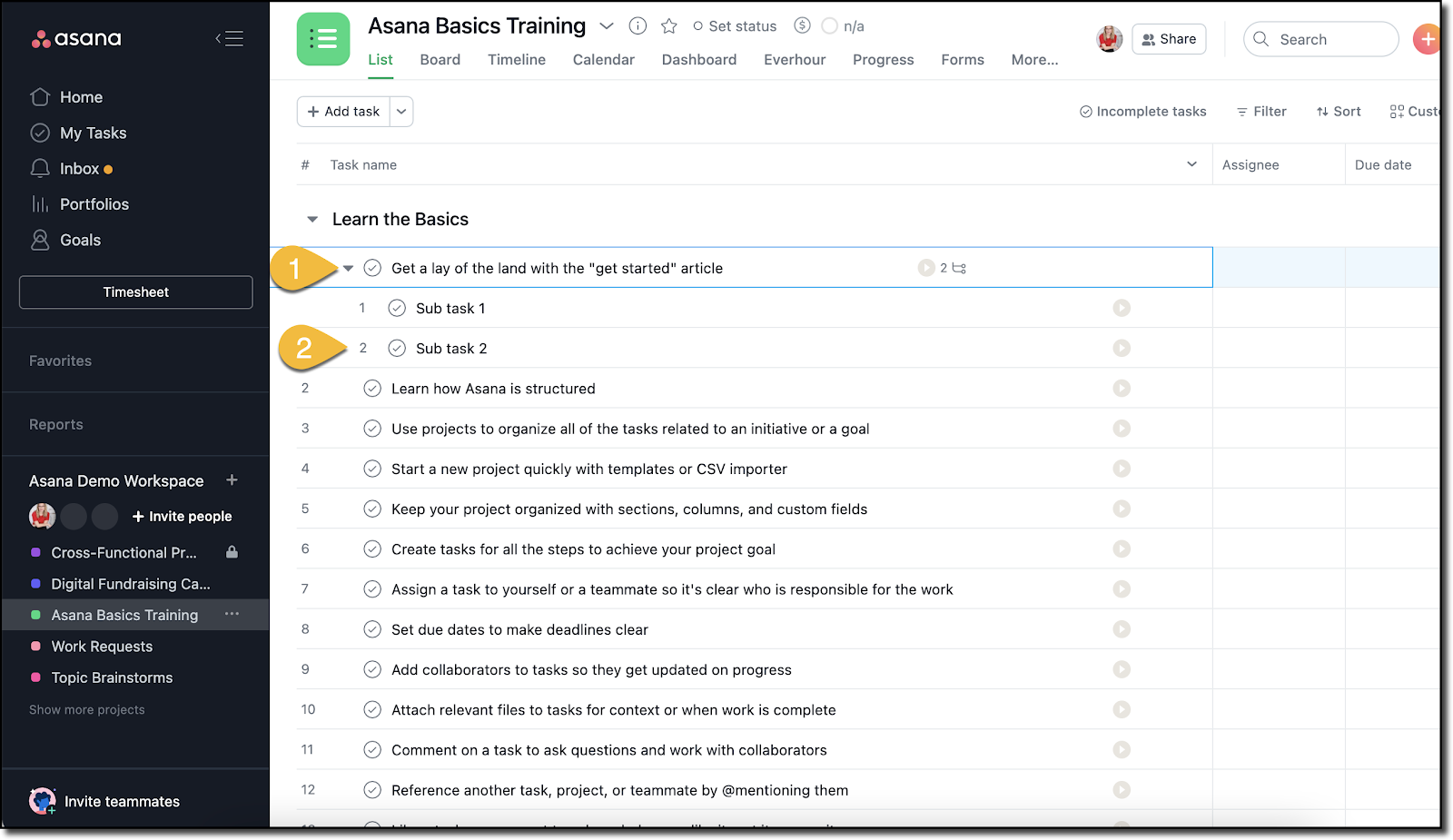The image size is (1453, 840).
Task: Open the Add task dropdown arrow
Action: 401,112
